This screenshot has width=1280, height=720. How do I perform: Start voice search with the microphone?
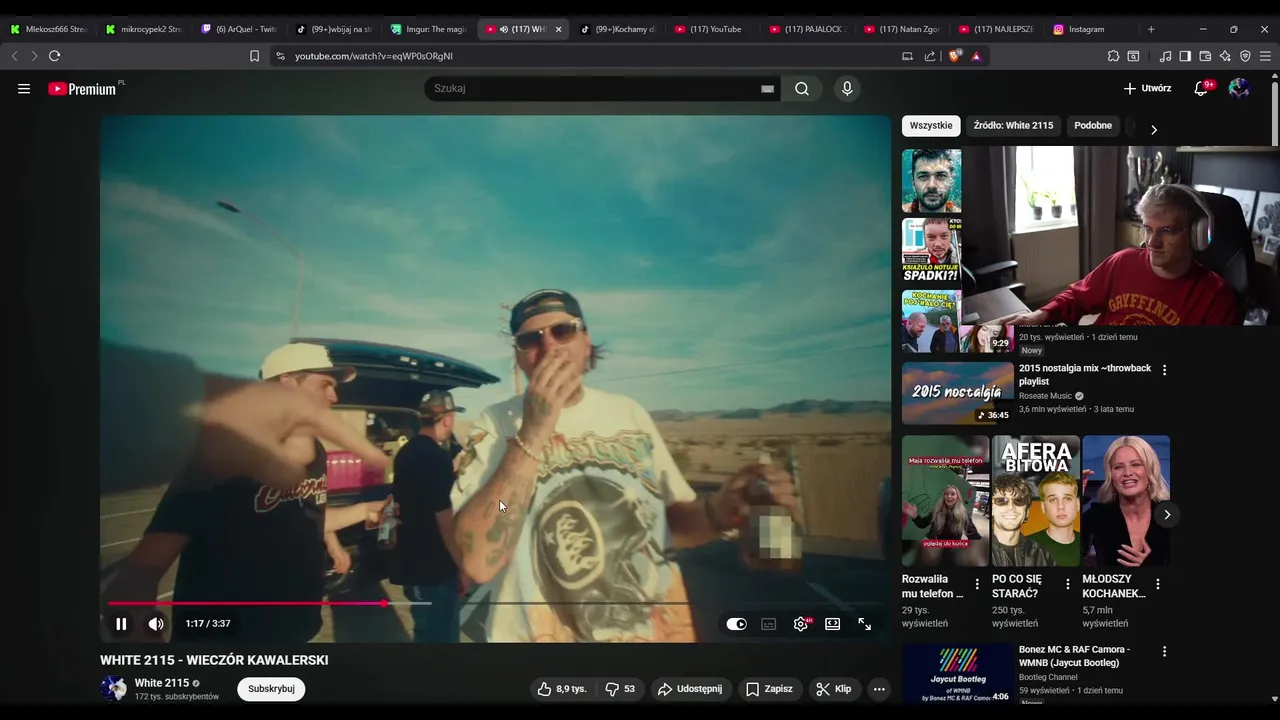click(x=847, y=89)
